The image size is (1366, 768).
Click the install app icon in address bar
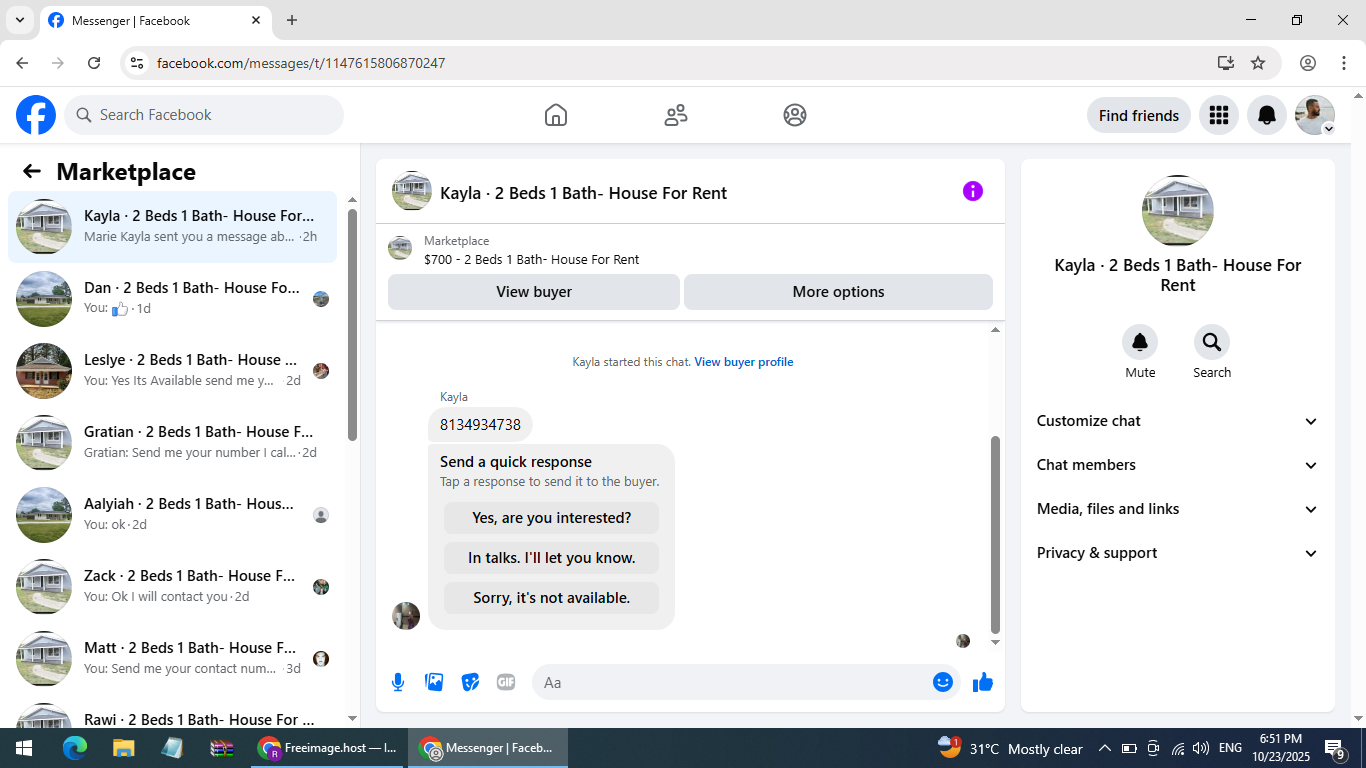coord(1226,63)
